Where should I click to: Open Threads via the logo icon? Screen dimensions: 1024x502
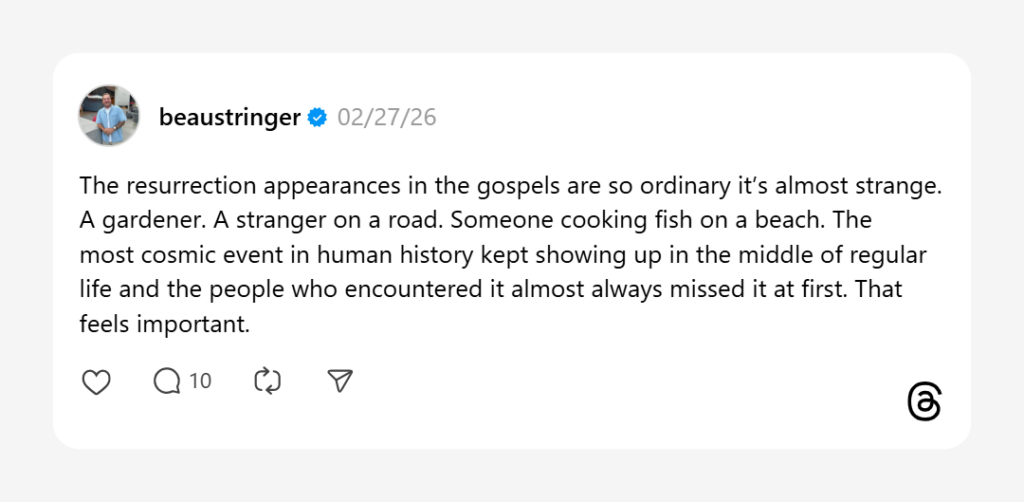pyautogui.click(x=924, y=402)
